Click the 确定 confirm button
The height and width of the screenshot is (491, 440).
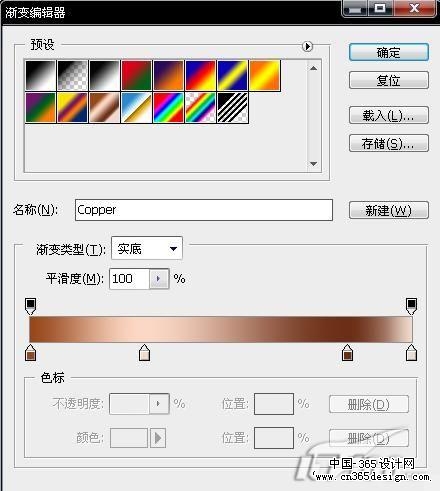pos(389,52)
